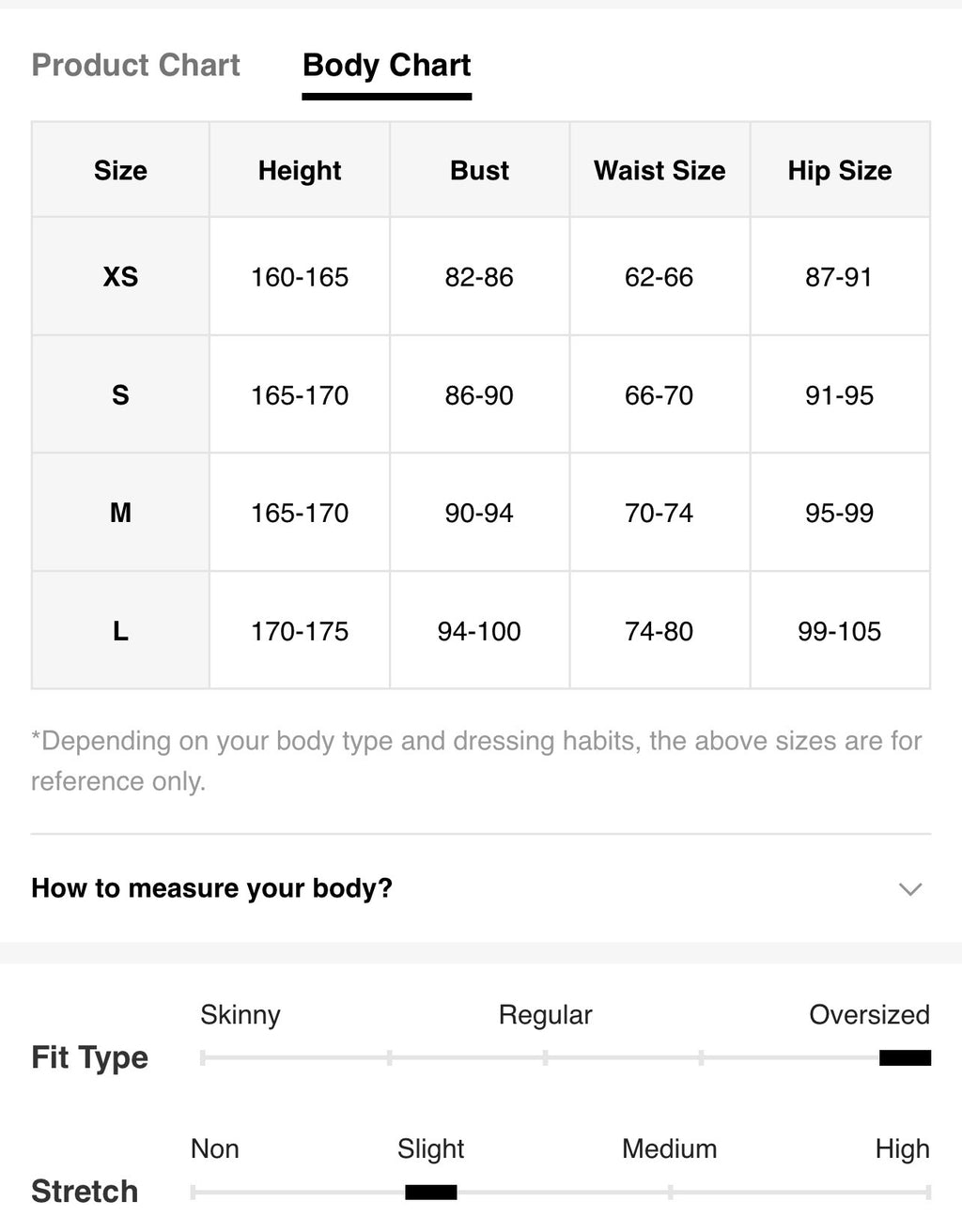Expand the 'How to measure your body?' chevron
Image resolution: width=962 pixels, height=1232 pixels.
point(909,888)
